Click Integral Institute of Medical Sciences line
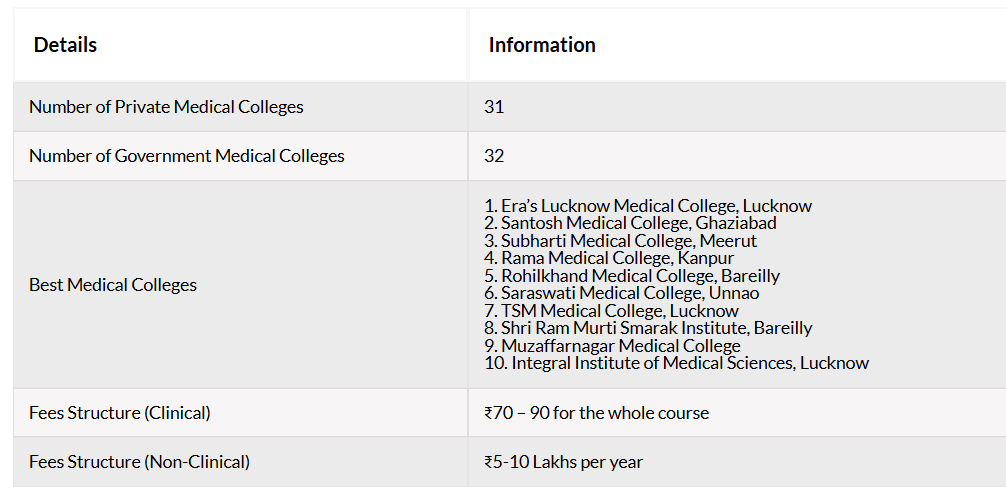This screenshot has height=488, width=1006. (x=677, y=363)
